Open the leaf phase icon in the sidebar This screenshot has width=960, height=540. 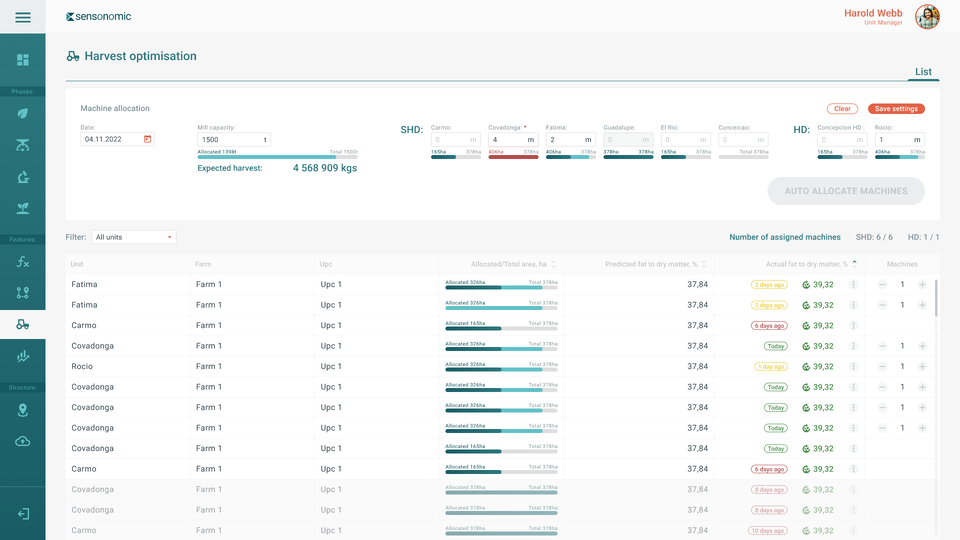[x=22, y=113]
